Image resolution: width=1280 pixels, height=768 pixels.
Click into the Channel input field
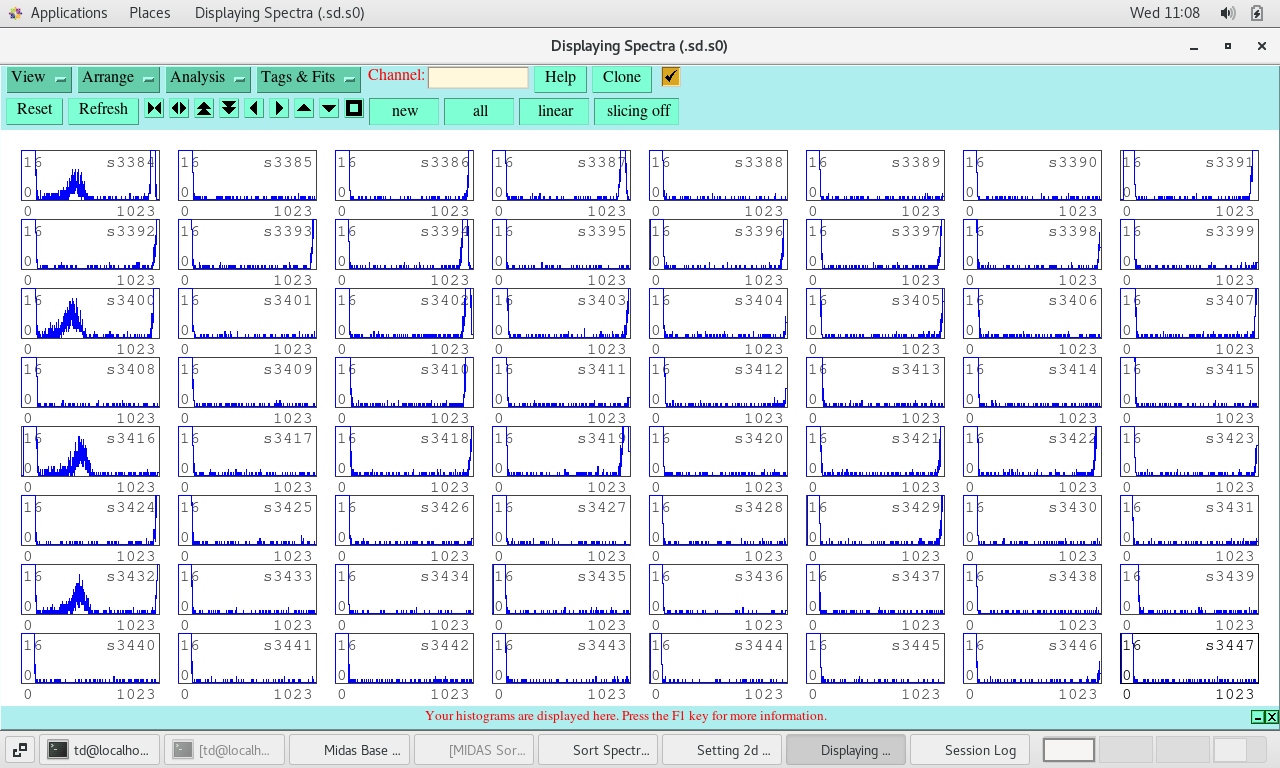pyautogui.click(x=478, y=78)
